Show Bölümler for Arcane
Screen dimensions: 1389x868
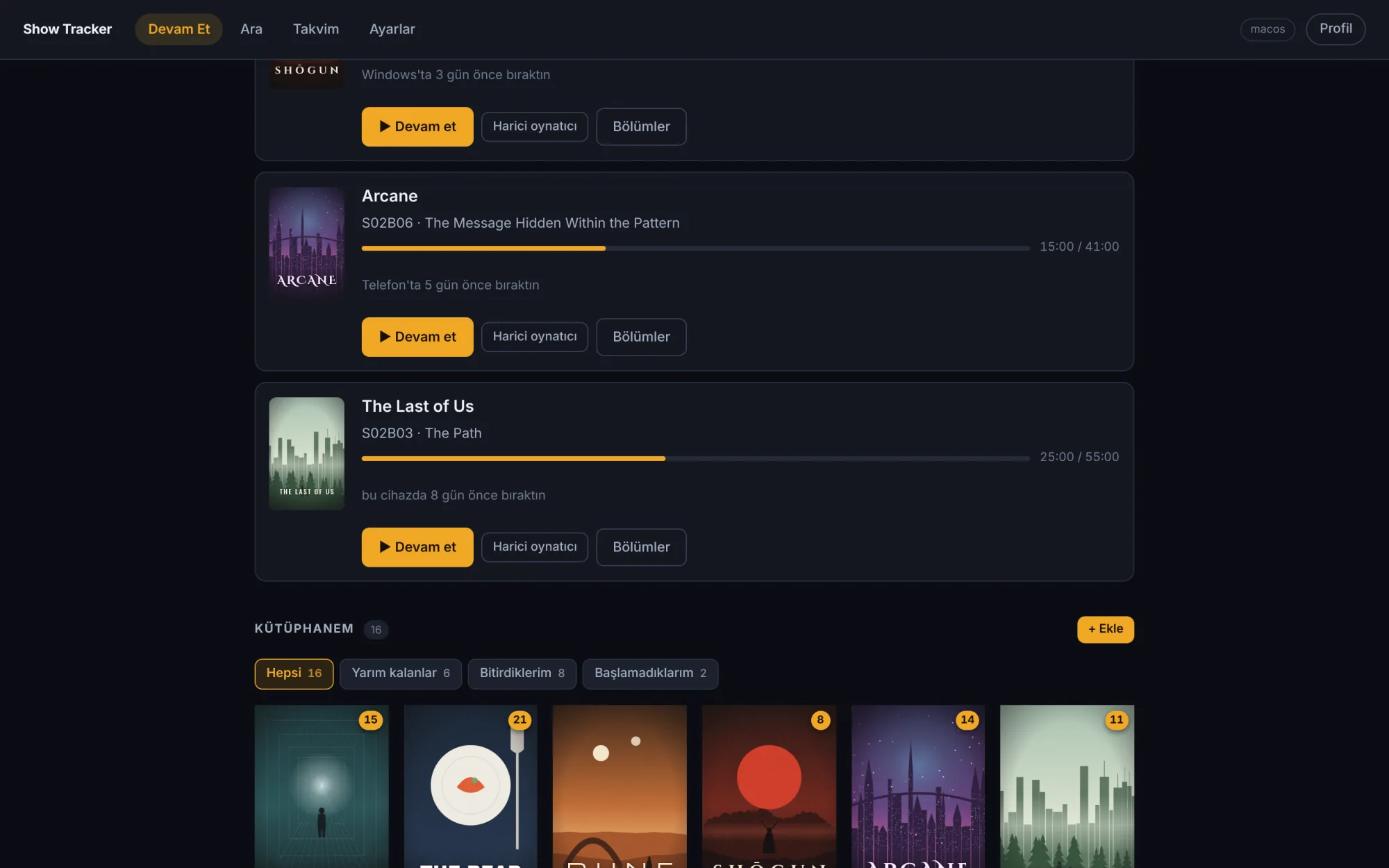[x=641, y=337]
